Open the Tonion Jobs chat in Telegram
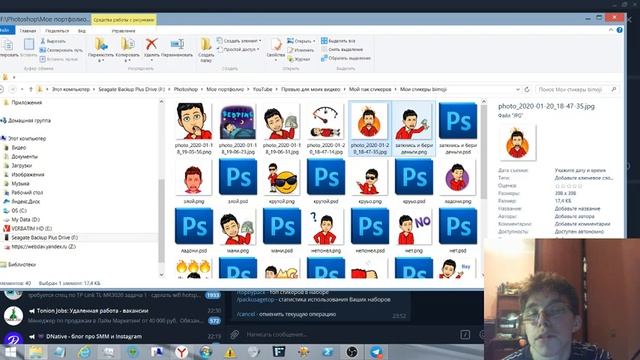 [112, 316]
